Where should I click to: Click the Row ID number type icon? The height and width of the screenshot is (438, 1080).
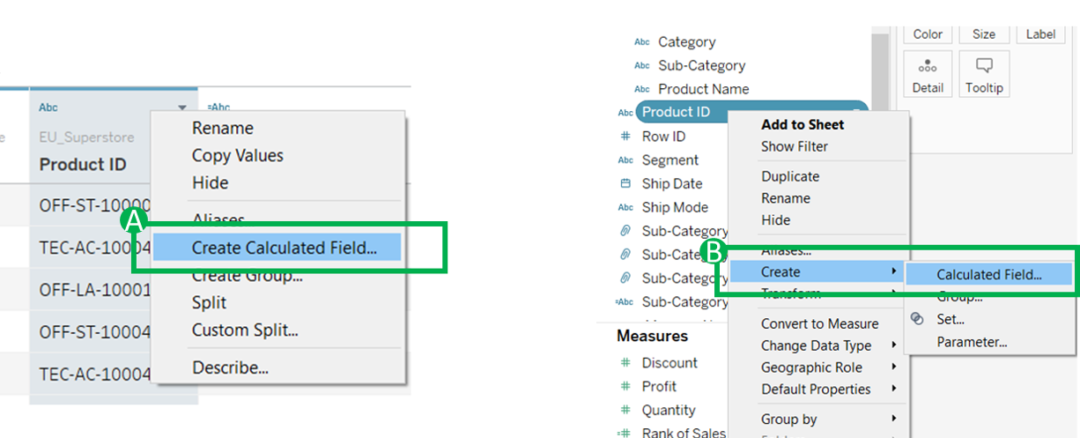[626, 136]
